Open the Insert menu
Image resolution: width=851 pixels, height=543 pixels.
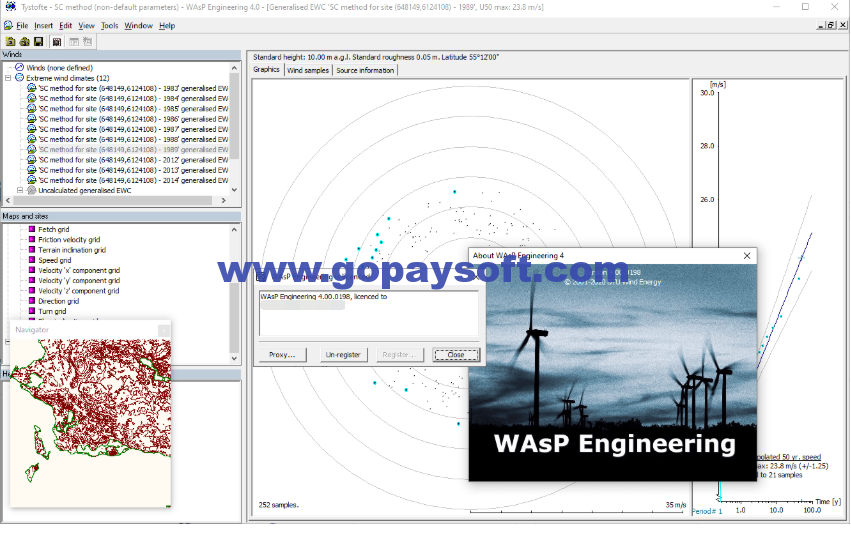click(43, 26)
